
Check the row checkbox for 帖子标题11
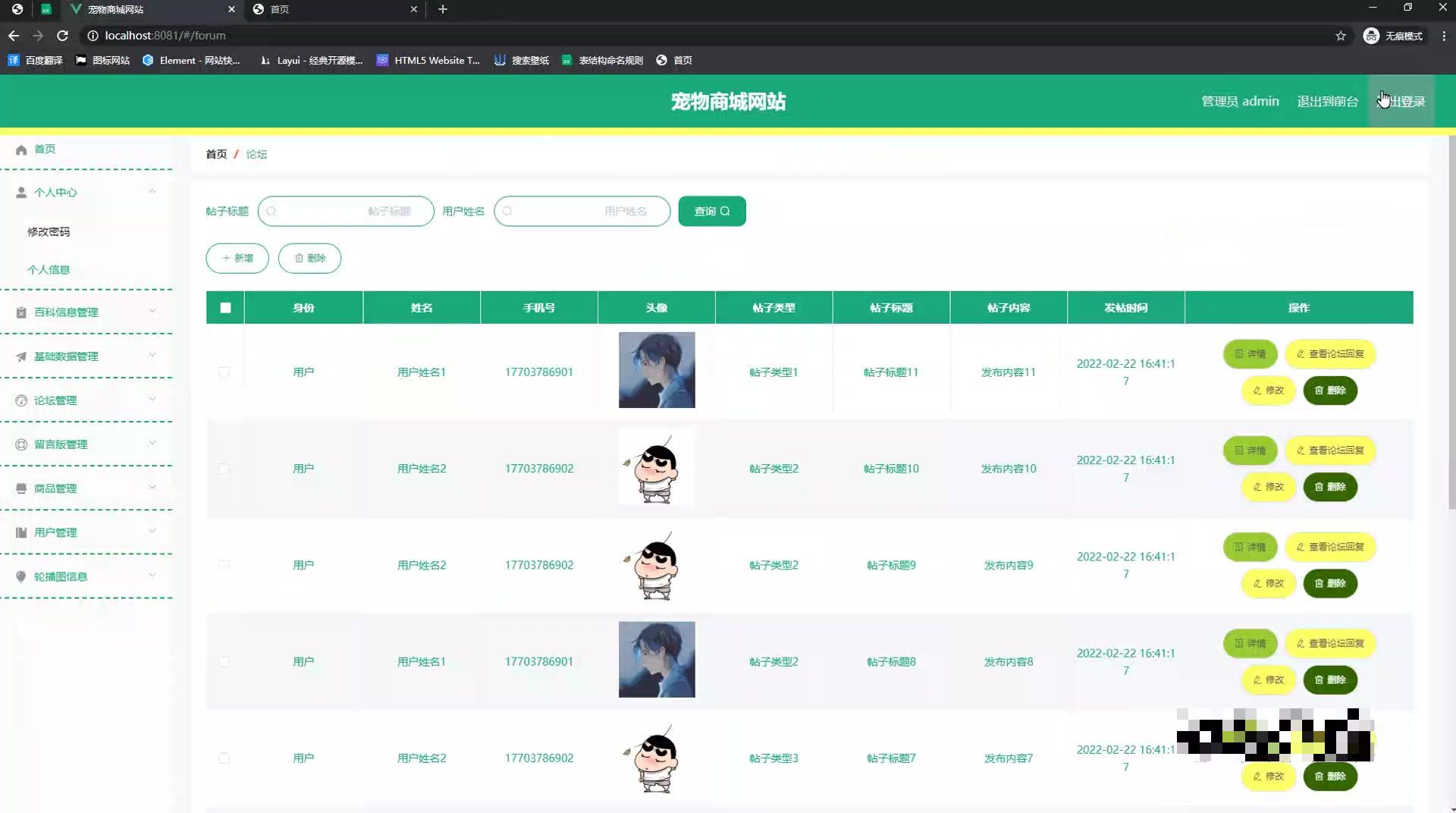224,372
